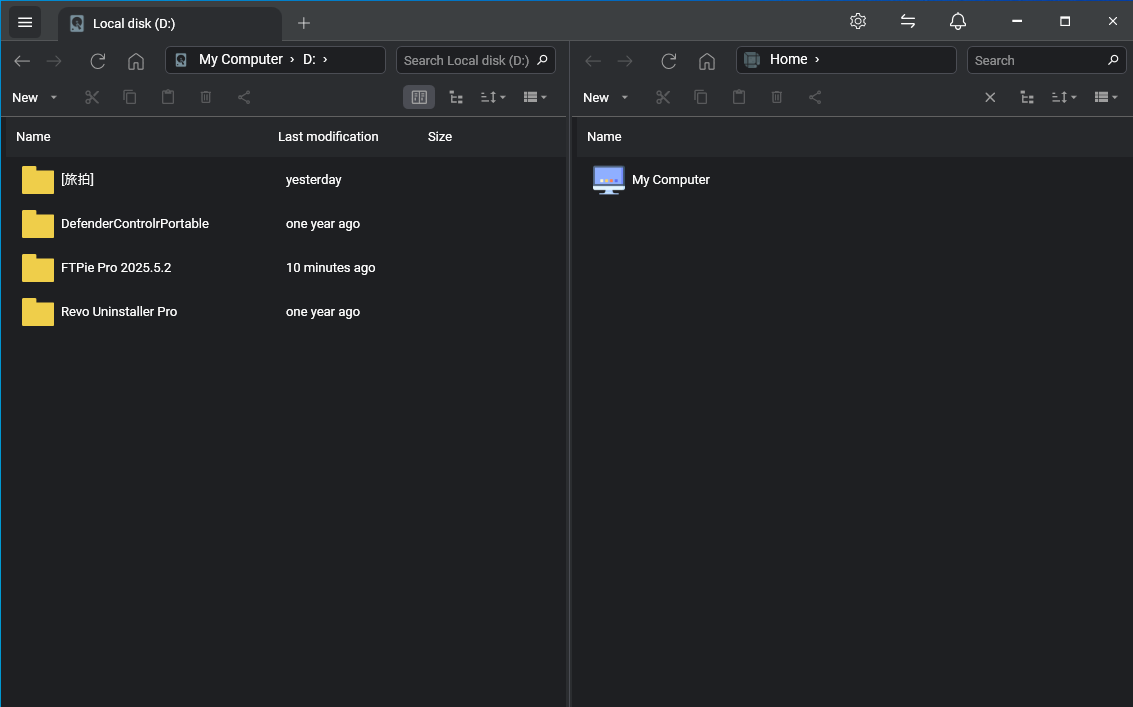Open notifications bell
Screen dimensions: 1133x707
pyautogui.click(x=958, y=21)
